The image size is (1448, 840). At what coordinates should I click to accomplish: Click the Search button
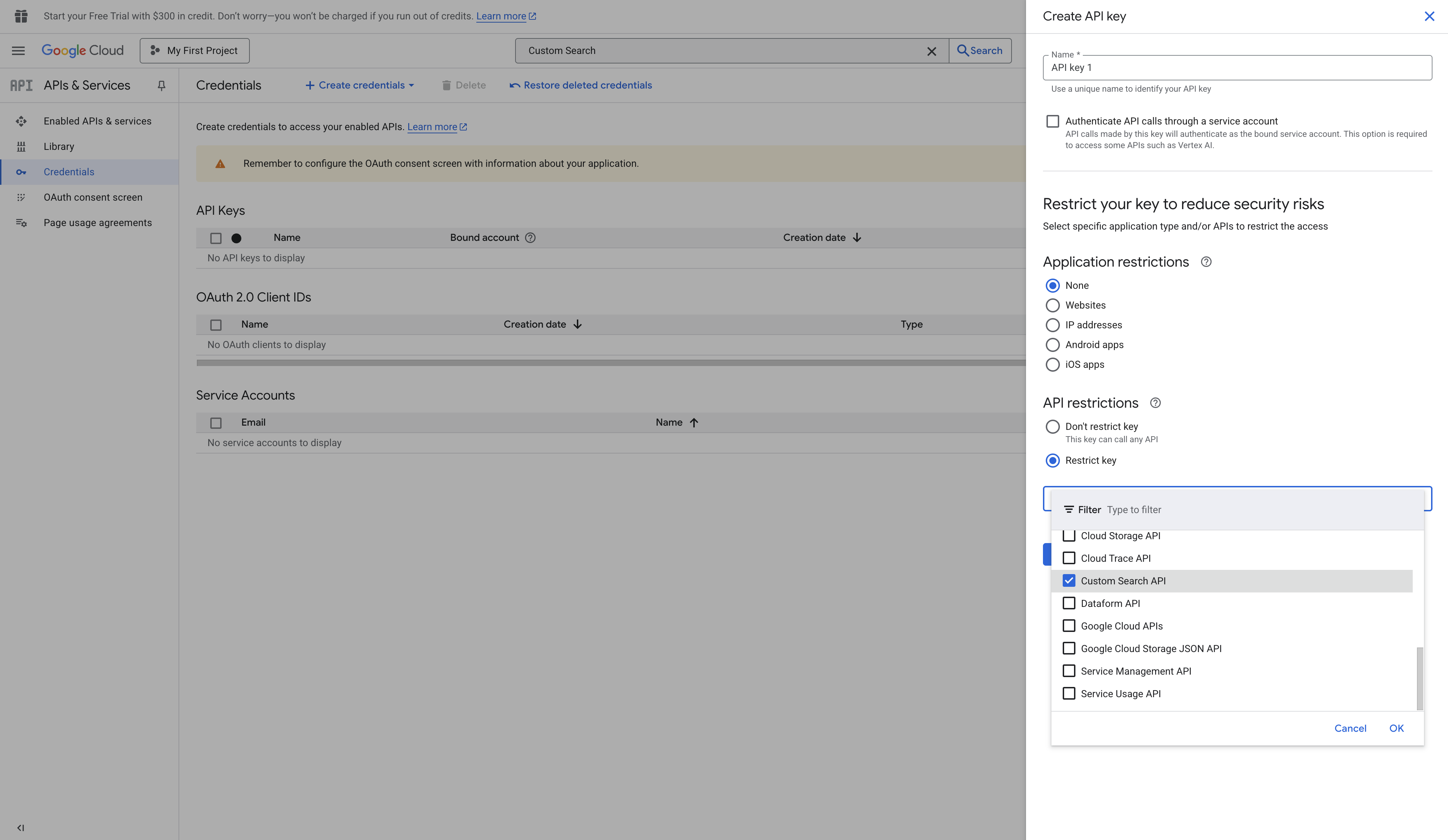(x=980, y=50)
